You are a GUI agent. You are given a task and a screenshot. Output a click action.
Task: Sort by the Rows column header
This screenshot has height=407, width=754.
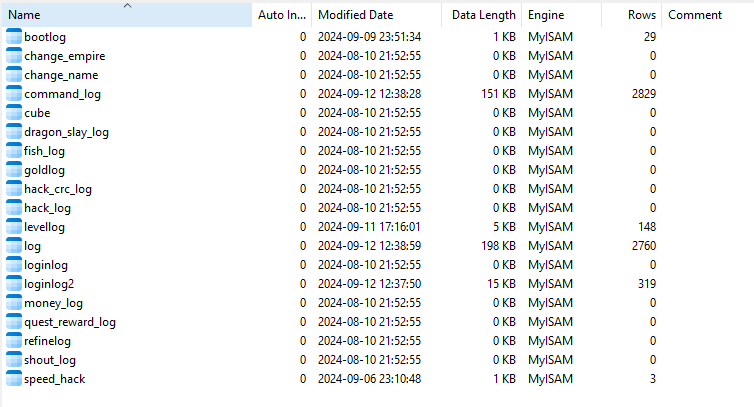642,16
